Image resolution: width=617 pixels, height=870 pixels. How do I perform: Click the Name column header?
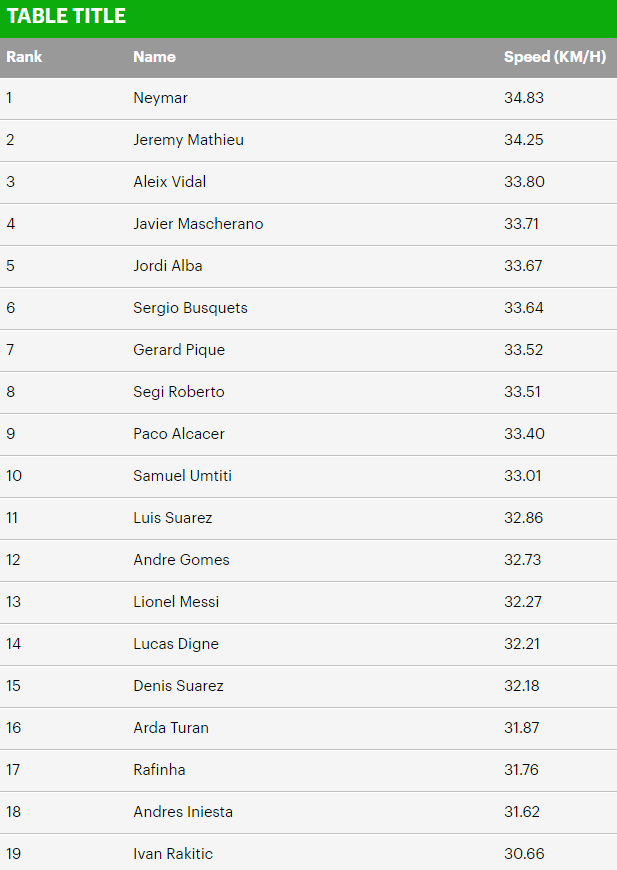154,57
